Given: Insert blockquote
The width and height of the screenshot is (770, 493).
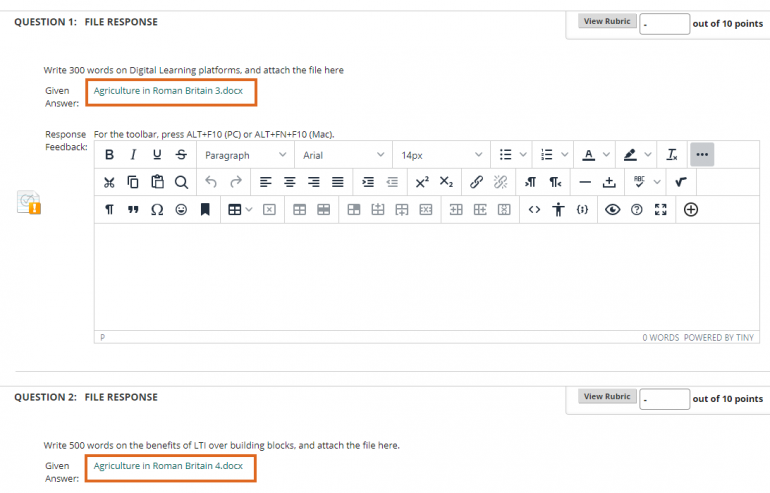Looking at the screenshot, I should tap(133, 210).
